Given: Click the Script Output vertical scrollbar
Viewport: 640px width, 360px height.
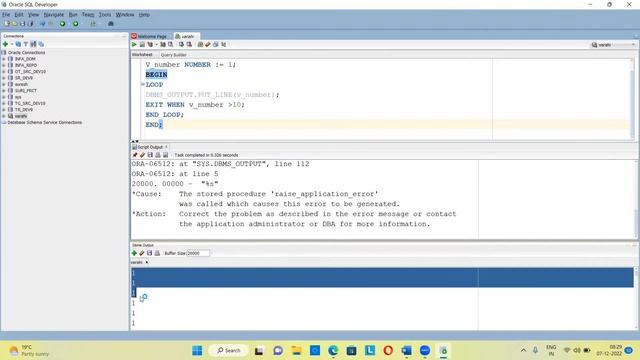Looking at the screenshot, I should coord(636,199).
